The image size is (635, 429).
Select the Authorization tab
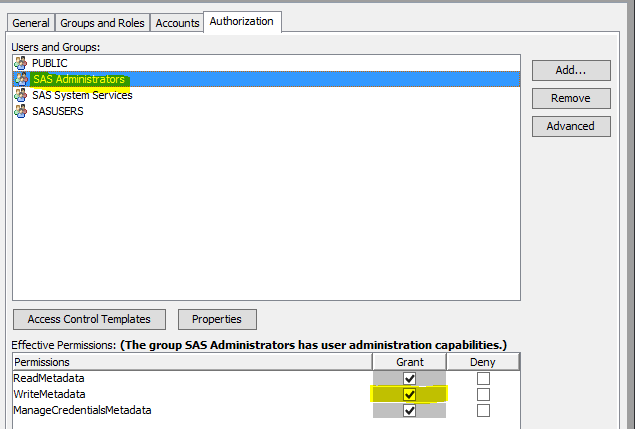[242, 21]
